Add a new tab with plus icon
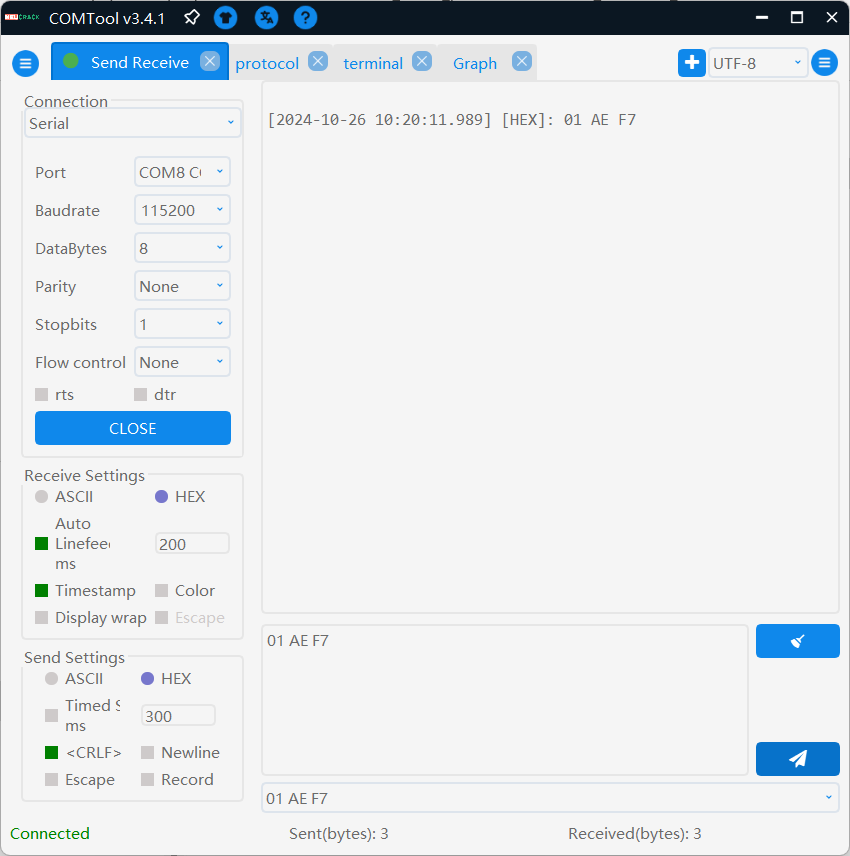850x856 pixels. [x=692, y=63]
